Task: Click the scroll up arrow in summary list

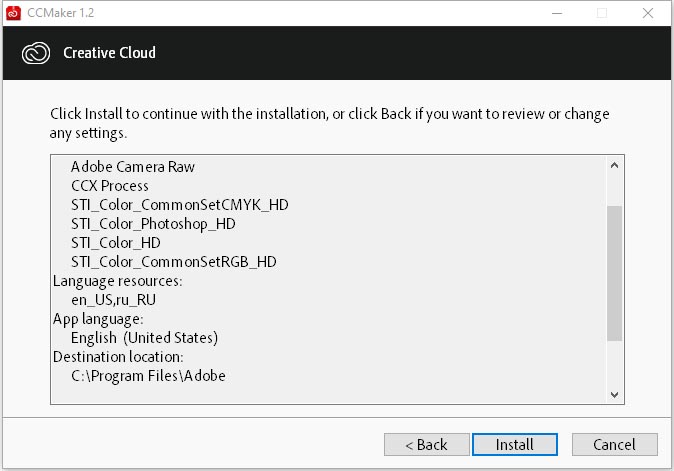Action: [x=614, y=165]
